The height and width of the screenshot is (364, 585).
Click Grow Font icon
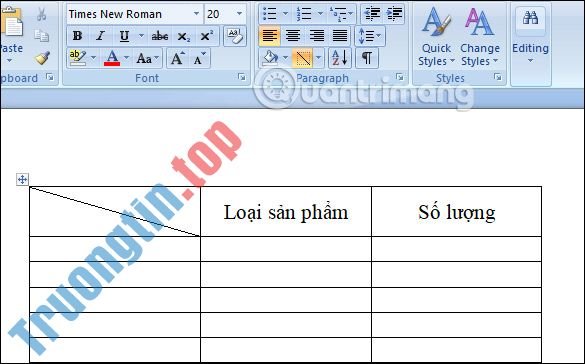177,58
